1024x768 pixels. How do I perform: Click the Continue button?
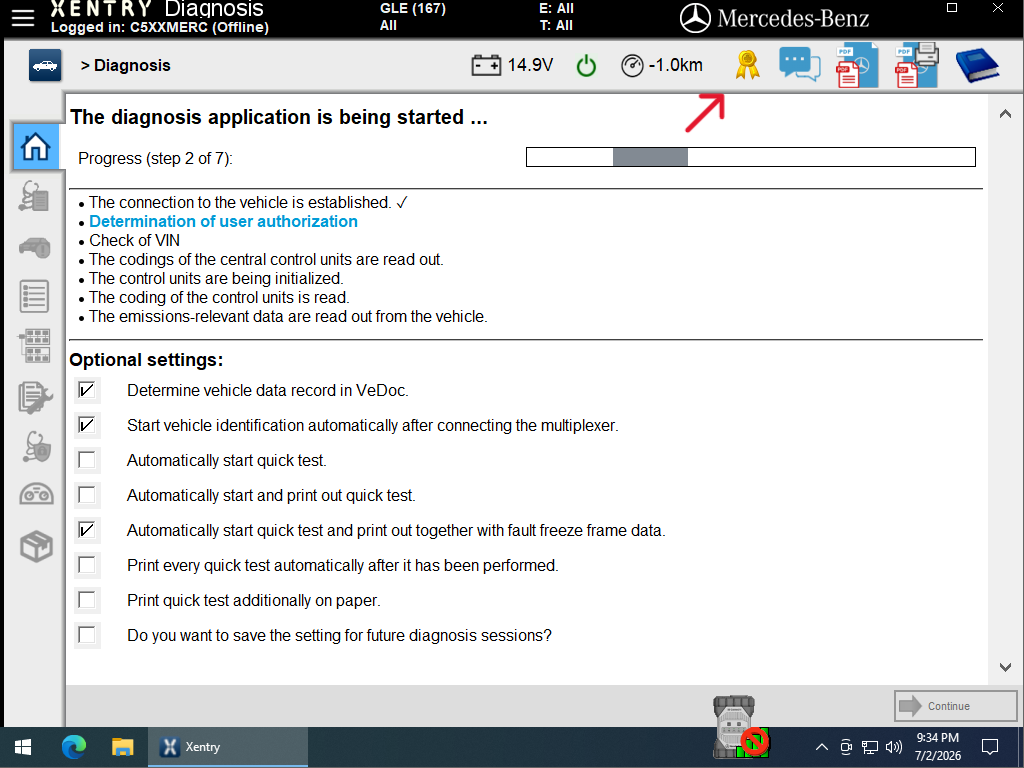[x=955, y=706]
